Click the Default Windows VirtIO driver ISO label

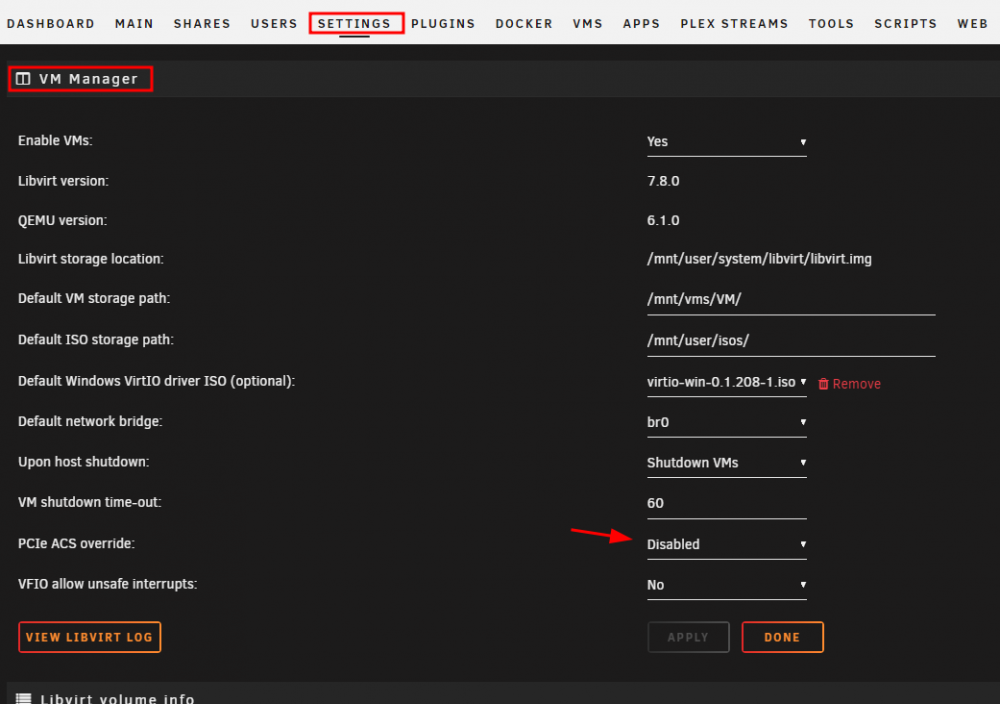pyautogui.click(x=156, y=381)
